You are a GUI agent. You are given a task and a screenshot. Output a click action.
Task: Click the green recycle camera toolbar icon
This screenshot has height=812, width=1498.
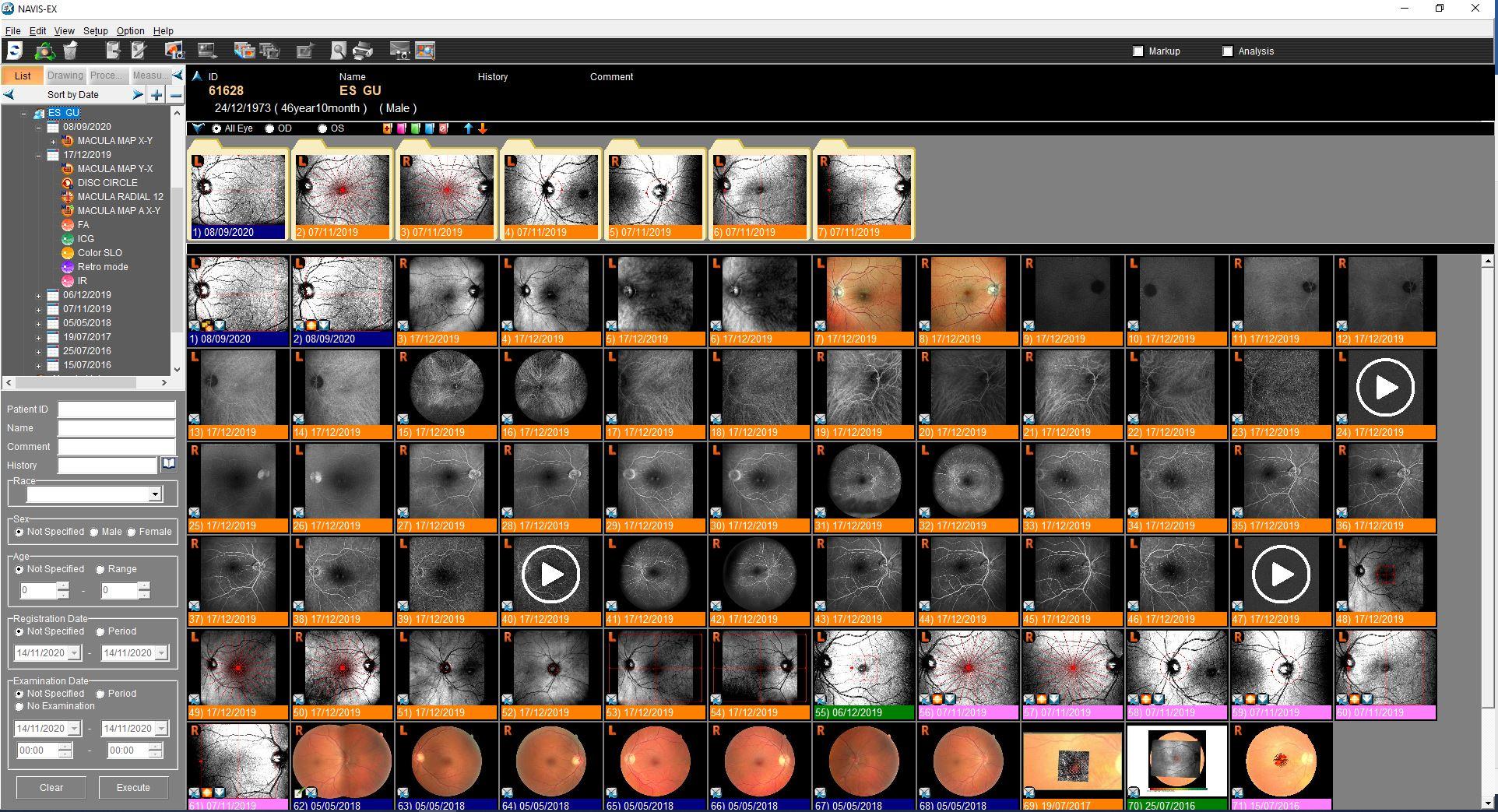pyautogui.click(x=44, y=51)
